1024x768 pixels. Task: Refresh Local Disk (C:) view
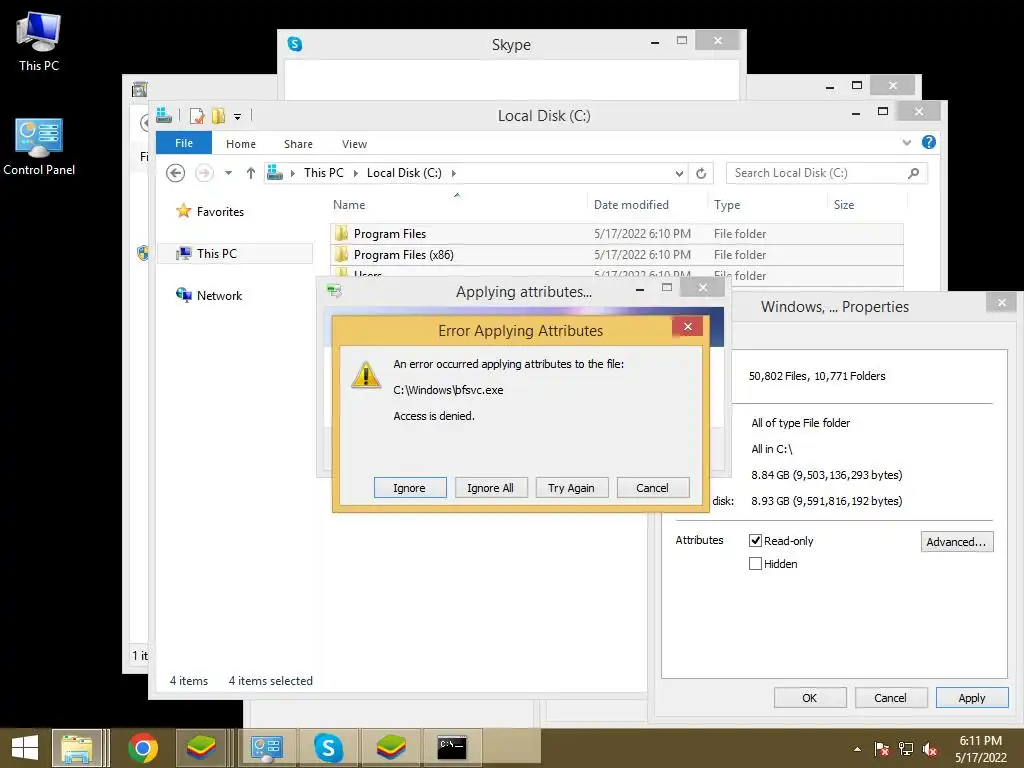(701, 173)
